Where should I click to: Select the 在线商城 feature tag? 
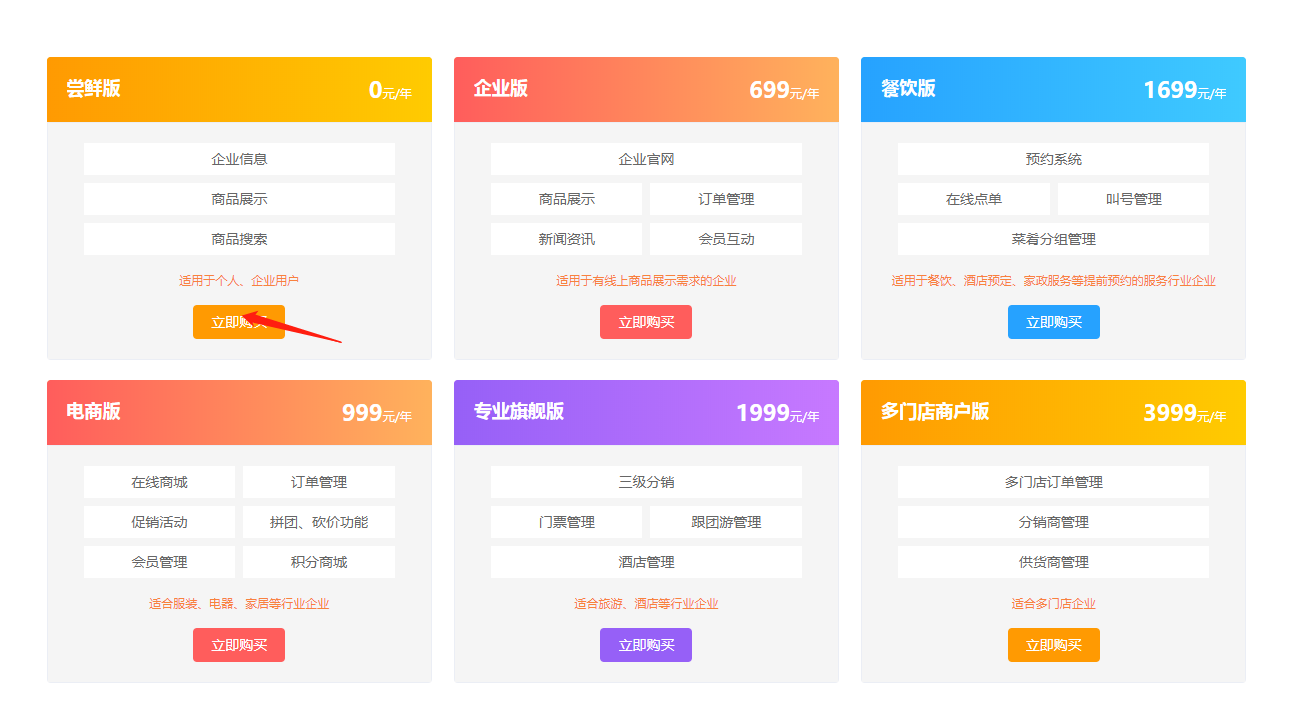[159, 482]
